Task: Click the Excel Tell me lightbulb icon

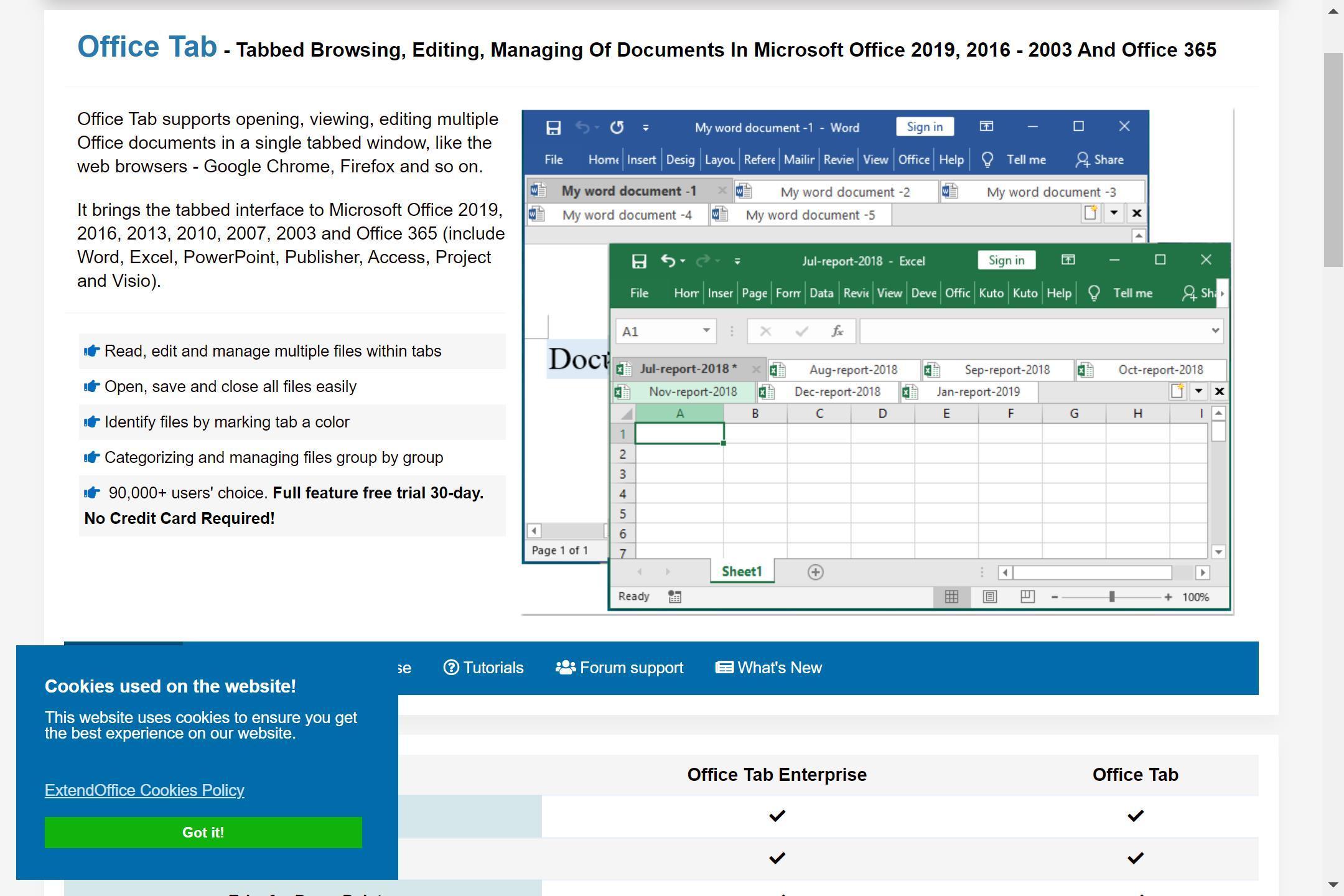Action: pos(1093,293)
